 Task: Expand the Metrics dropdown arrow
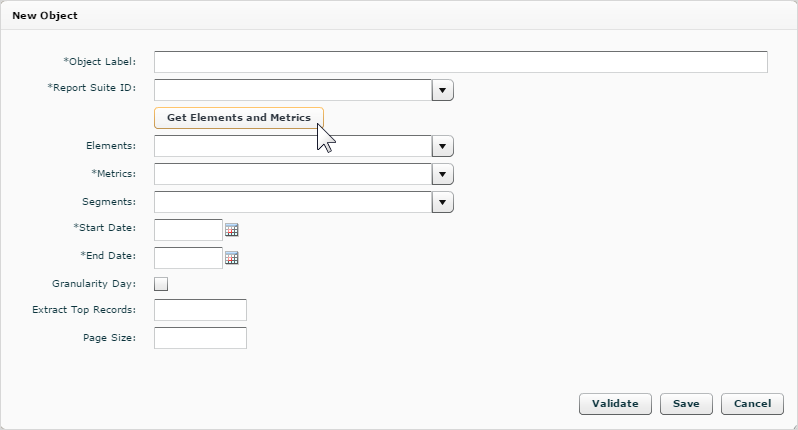pyautogui.click(x=443, y=174)
